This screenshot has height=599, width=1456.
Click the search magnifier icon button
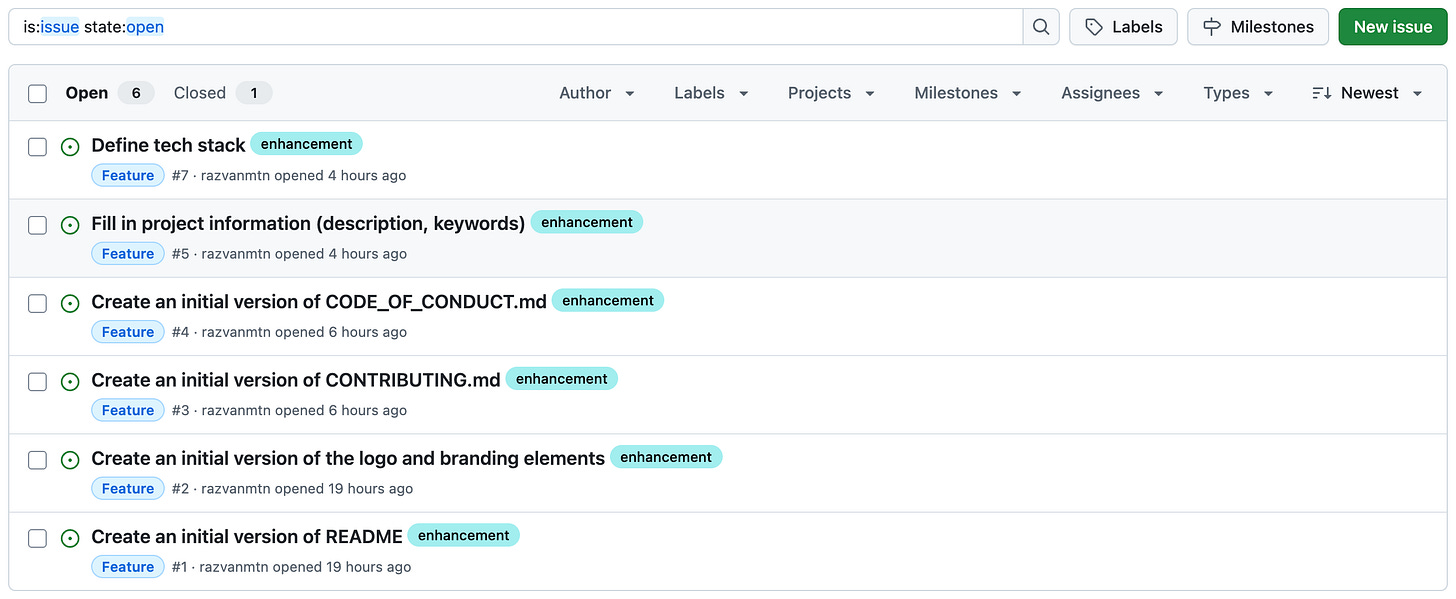(1041, 27)
